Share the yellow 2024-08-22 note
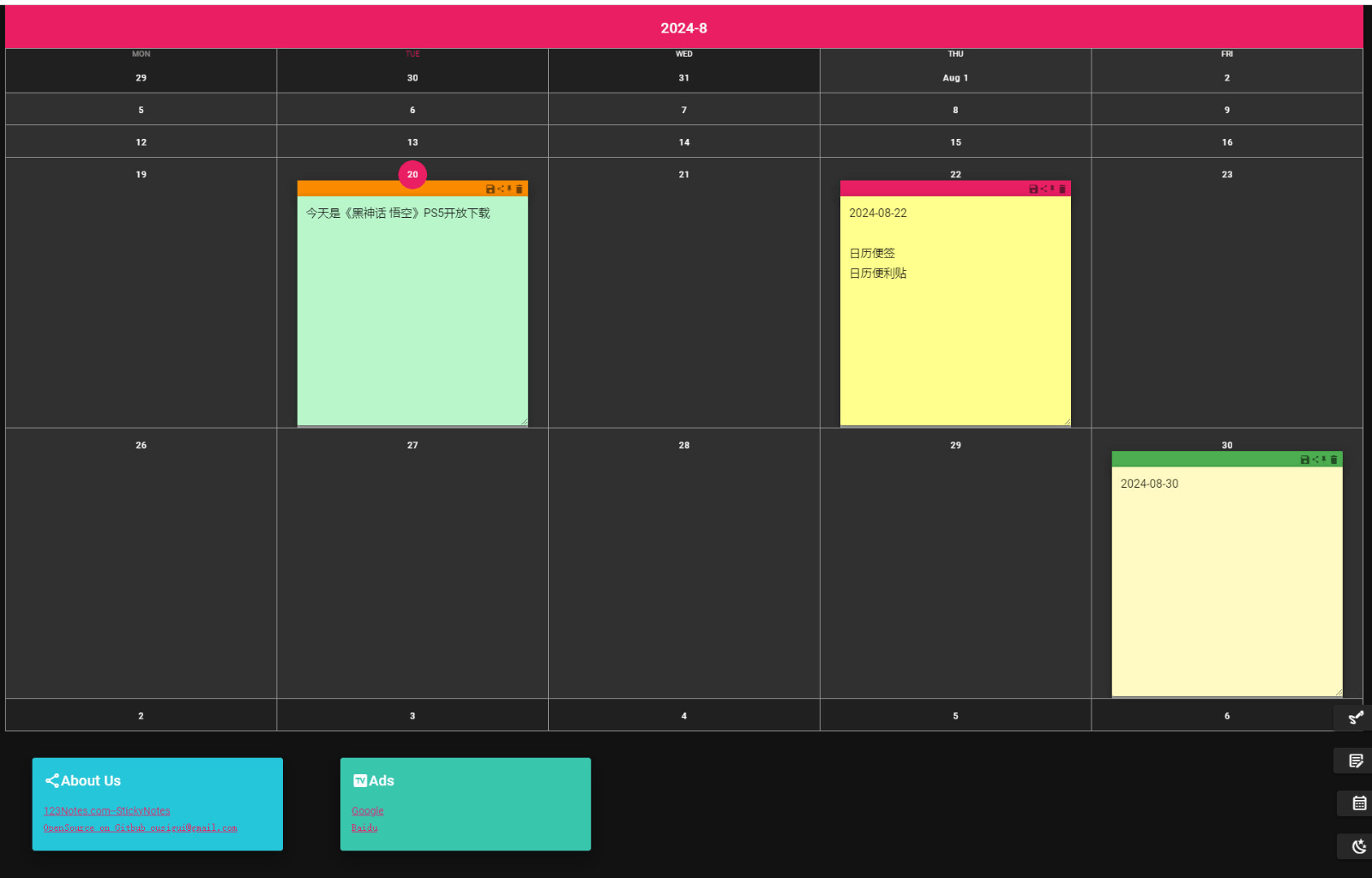This screenshot has width=1372, height=878. pos(1044,189)
